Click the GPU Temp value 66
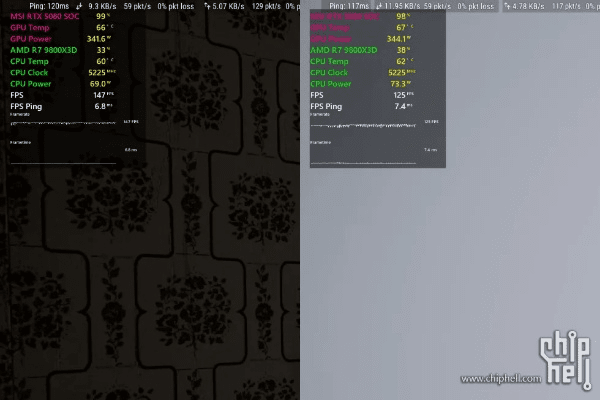Viewport: 600px width, 400px height. 101,28
